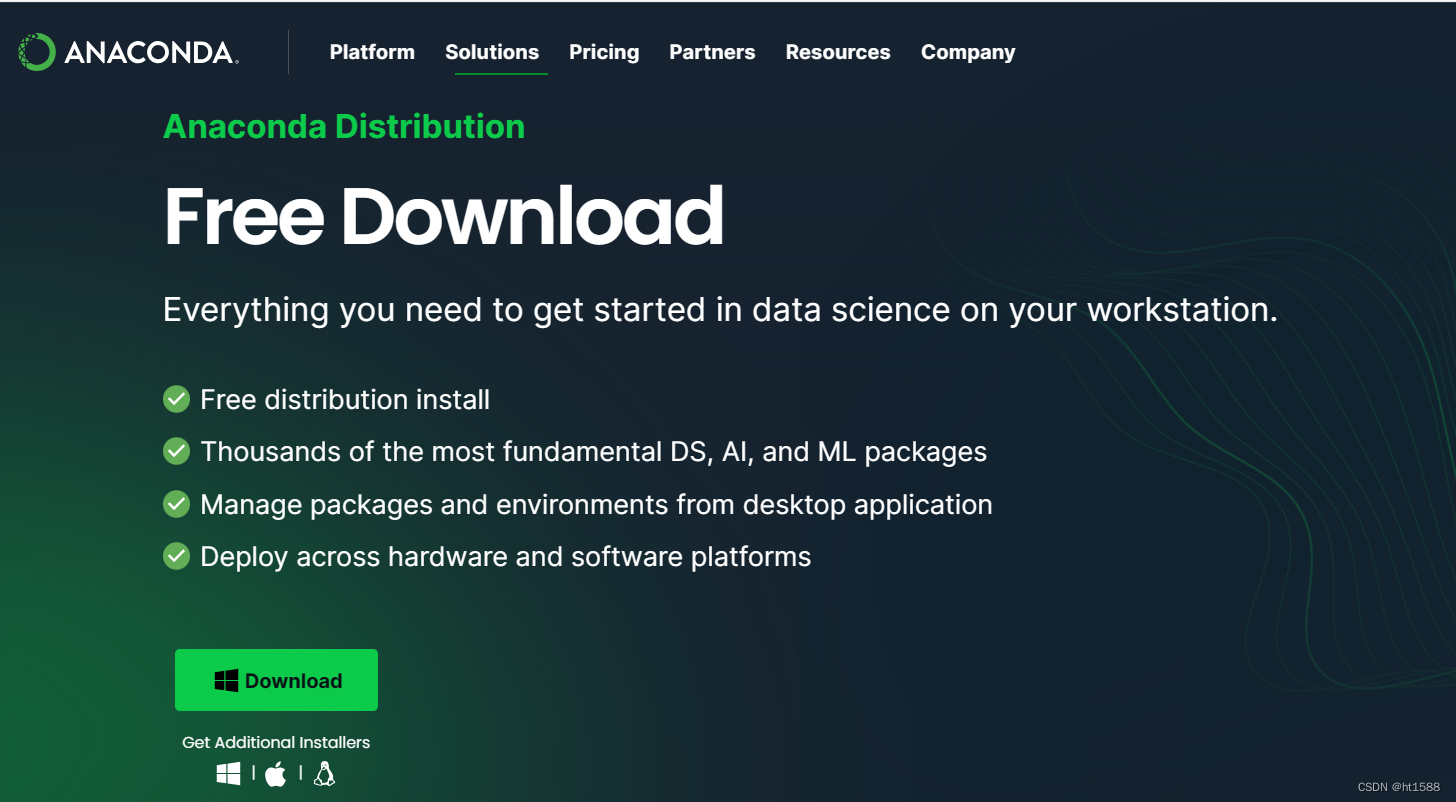Viewport: 1456px width, 802px height.
Task: Click the green Download button
Action: pos(276,680)
